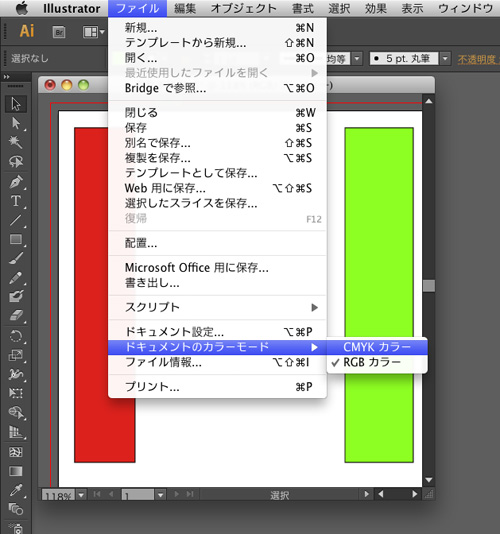Click vertical scrollbar down arrow
The height and width of the screenshot is (534, 500).
[429, 480]
